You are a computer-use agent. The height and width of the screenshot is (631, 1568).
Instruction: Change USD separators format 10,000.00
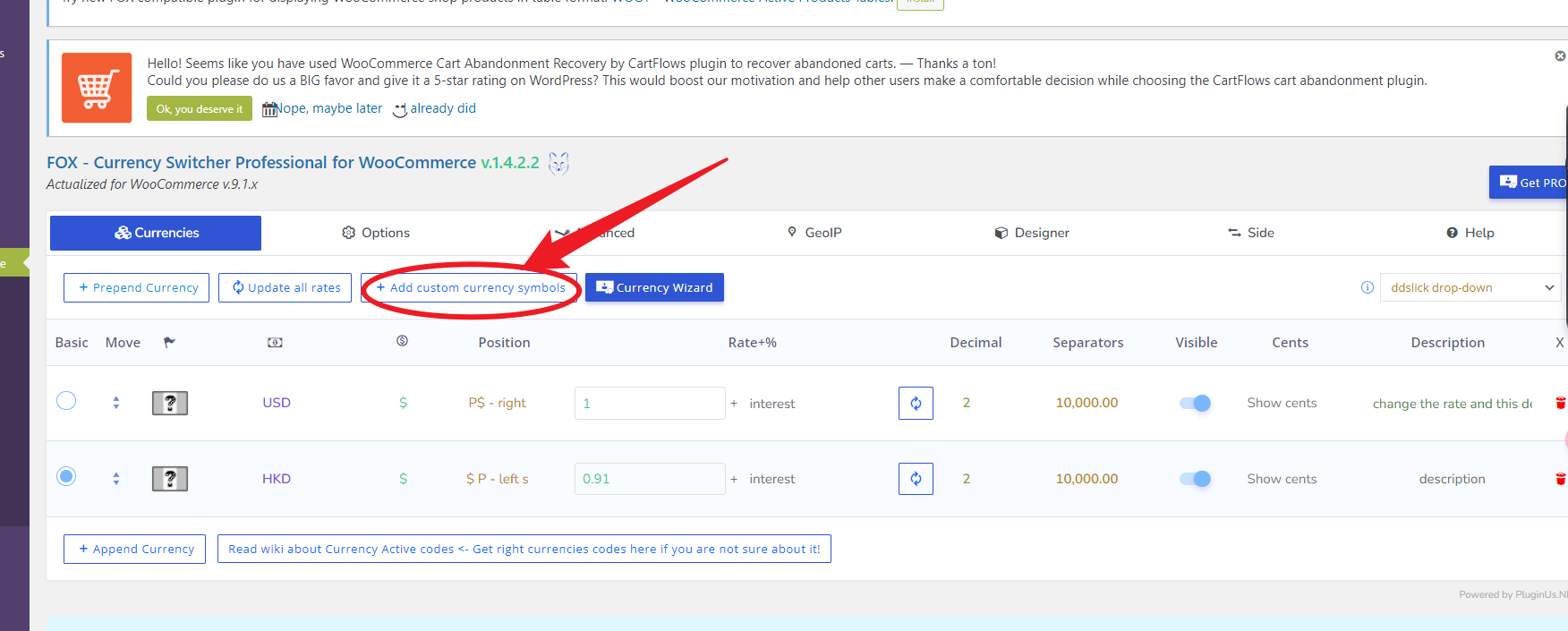[x=1087, y=403]
